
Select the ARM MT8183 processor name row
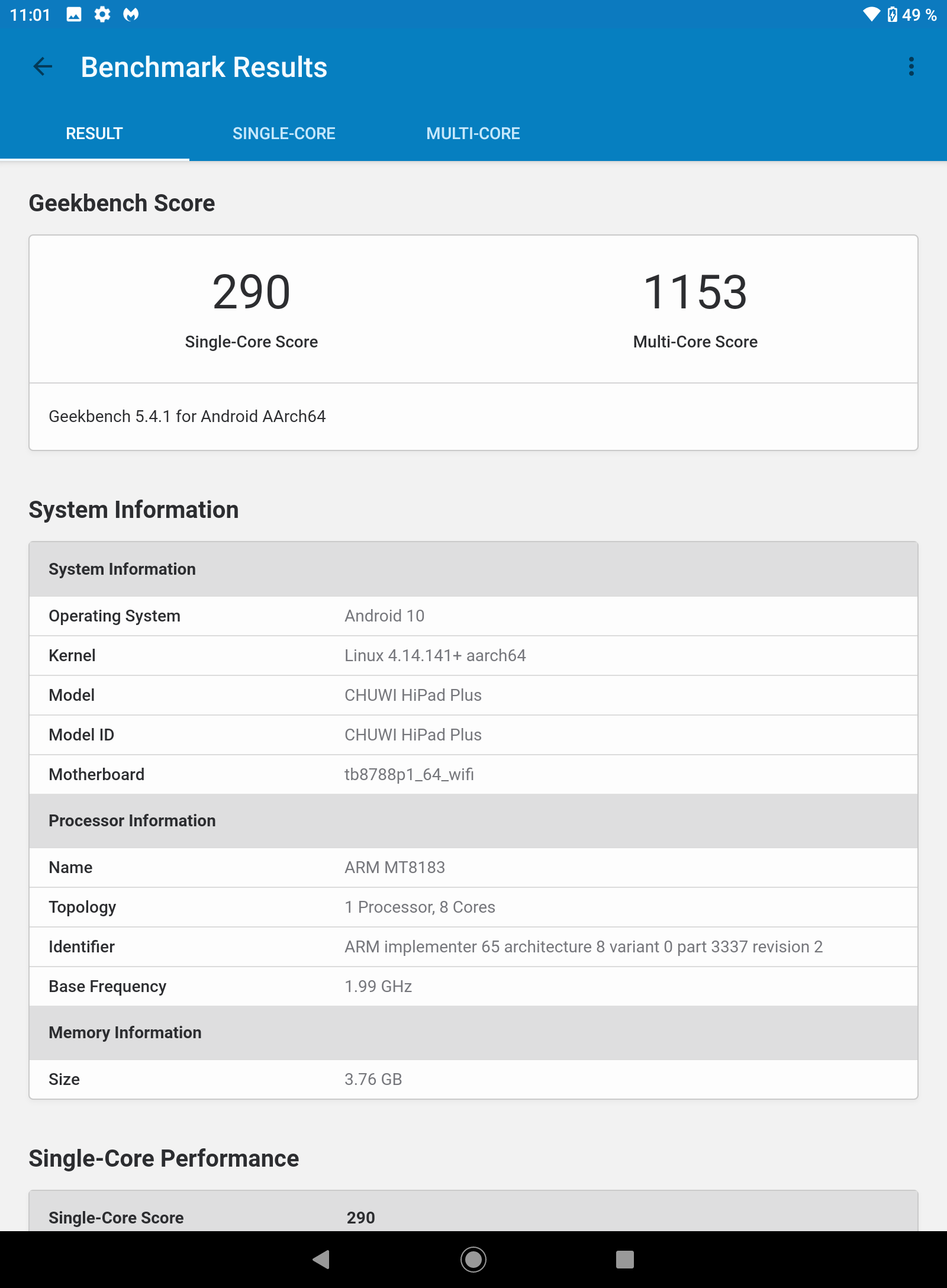[474, 867]
